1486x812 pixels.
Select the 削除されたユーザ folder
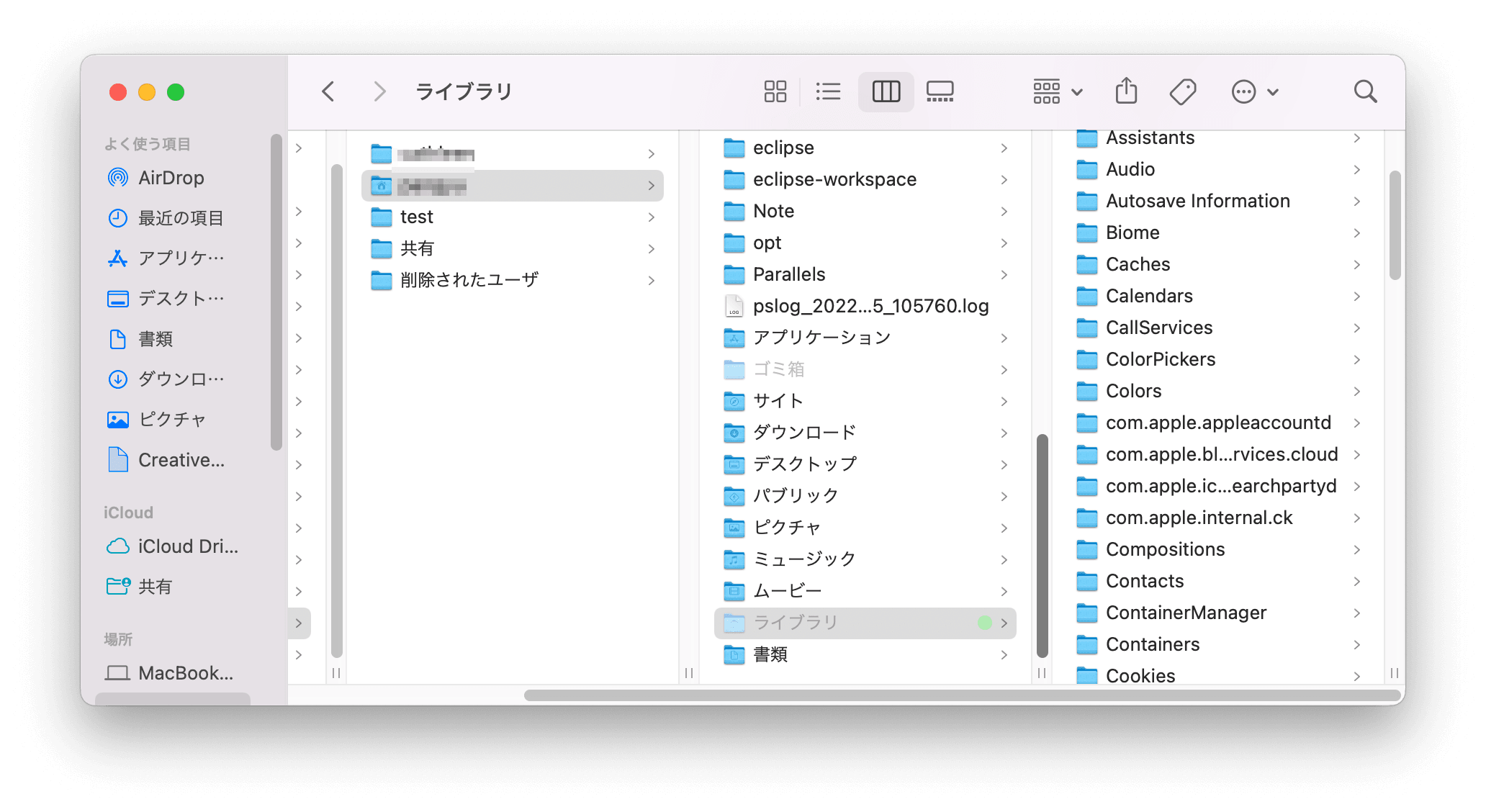(512, 280)
